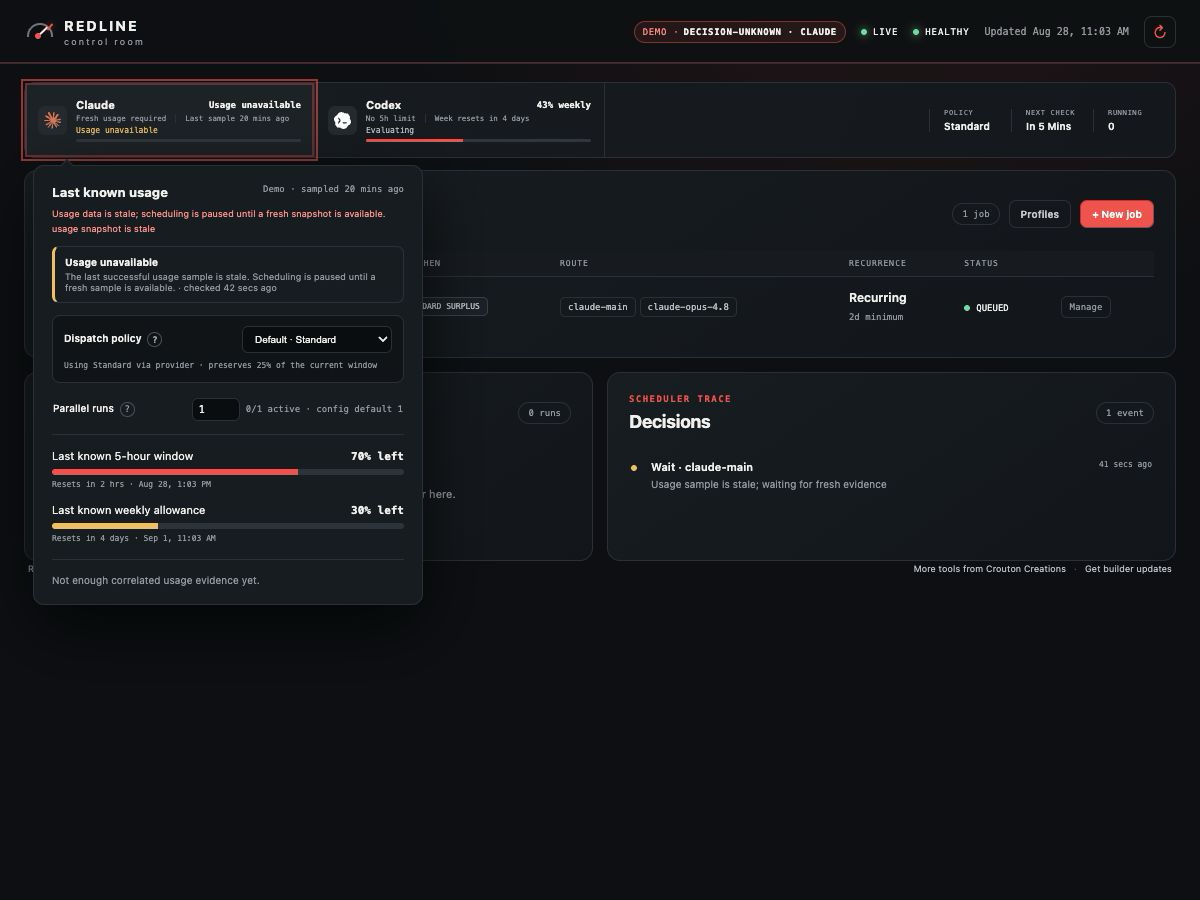This screenshot has height=900, width=1200.
Task: Click the Updated Aug 28, 11:03 AM timestamp
Action: pos(1056,32)
